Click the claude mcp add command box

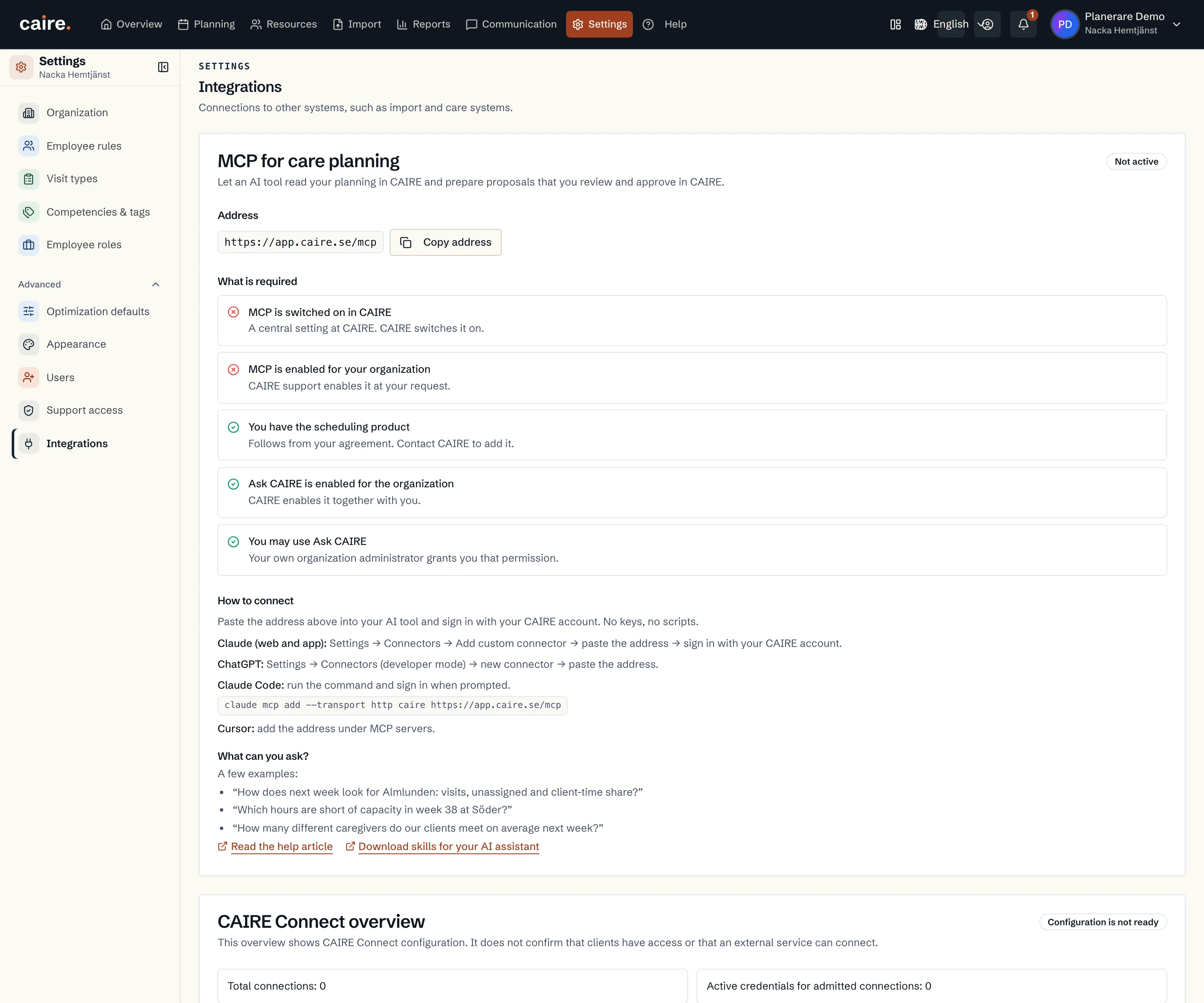tap(393, 705)
